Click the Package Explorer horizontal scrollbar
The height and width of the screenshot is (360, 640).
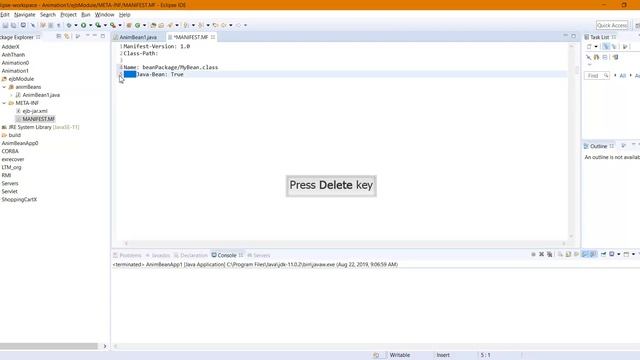(x=49, y=346)
